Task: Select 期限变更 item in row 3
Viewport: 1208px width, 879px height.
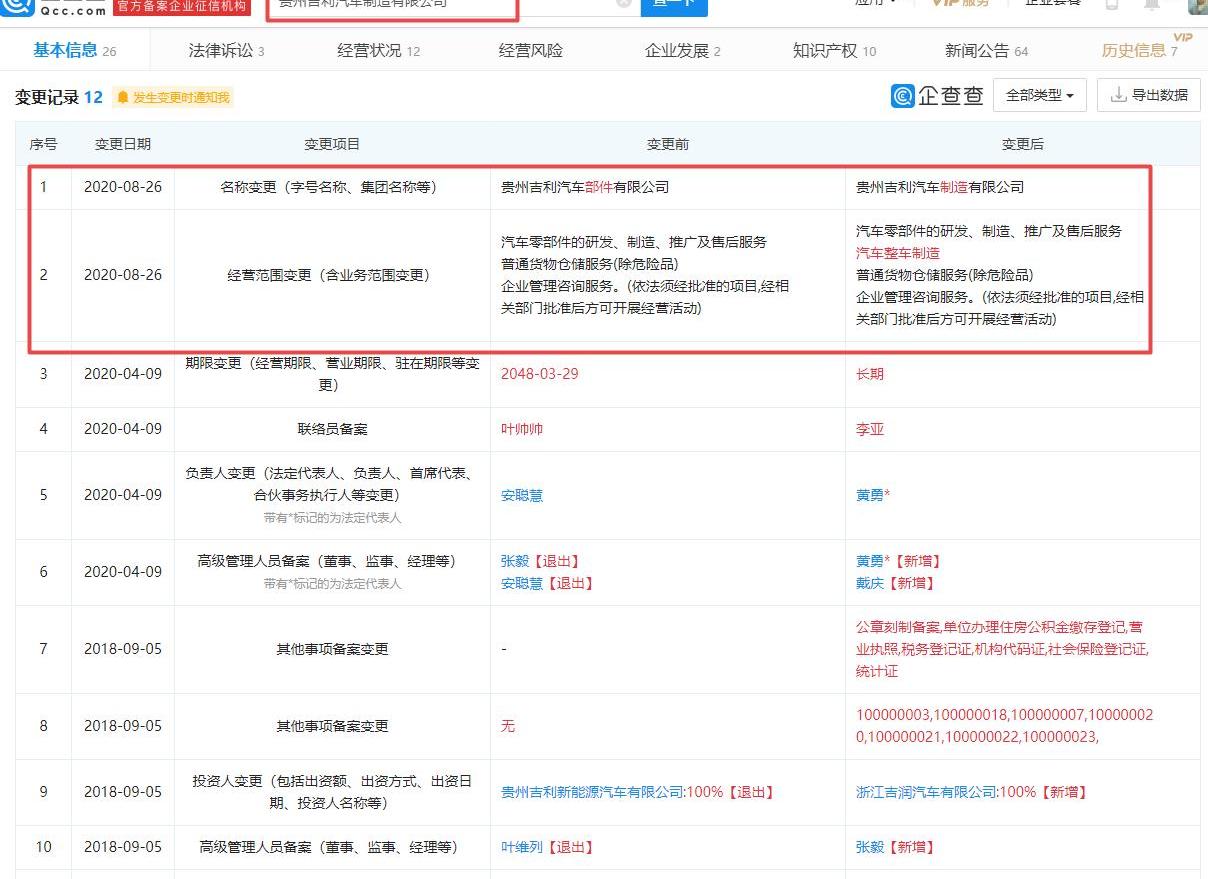Action: [332, 374]
